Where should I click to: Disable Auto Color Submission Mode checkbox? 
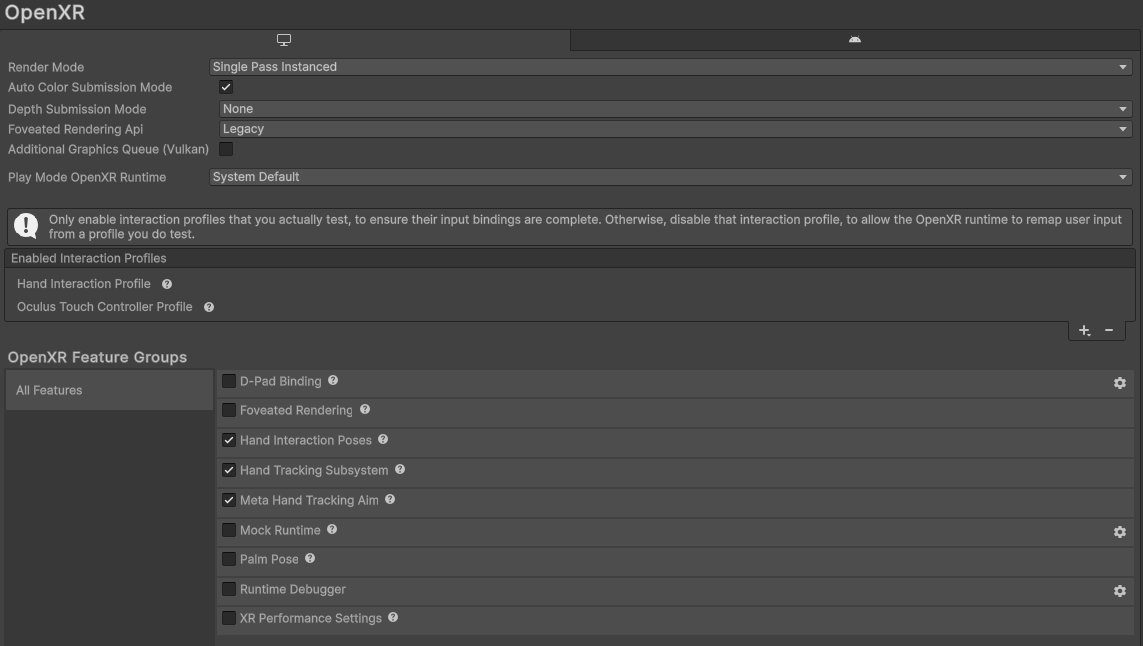pyautogui.click(x=226, y=88)
